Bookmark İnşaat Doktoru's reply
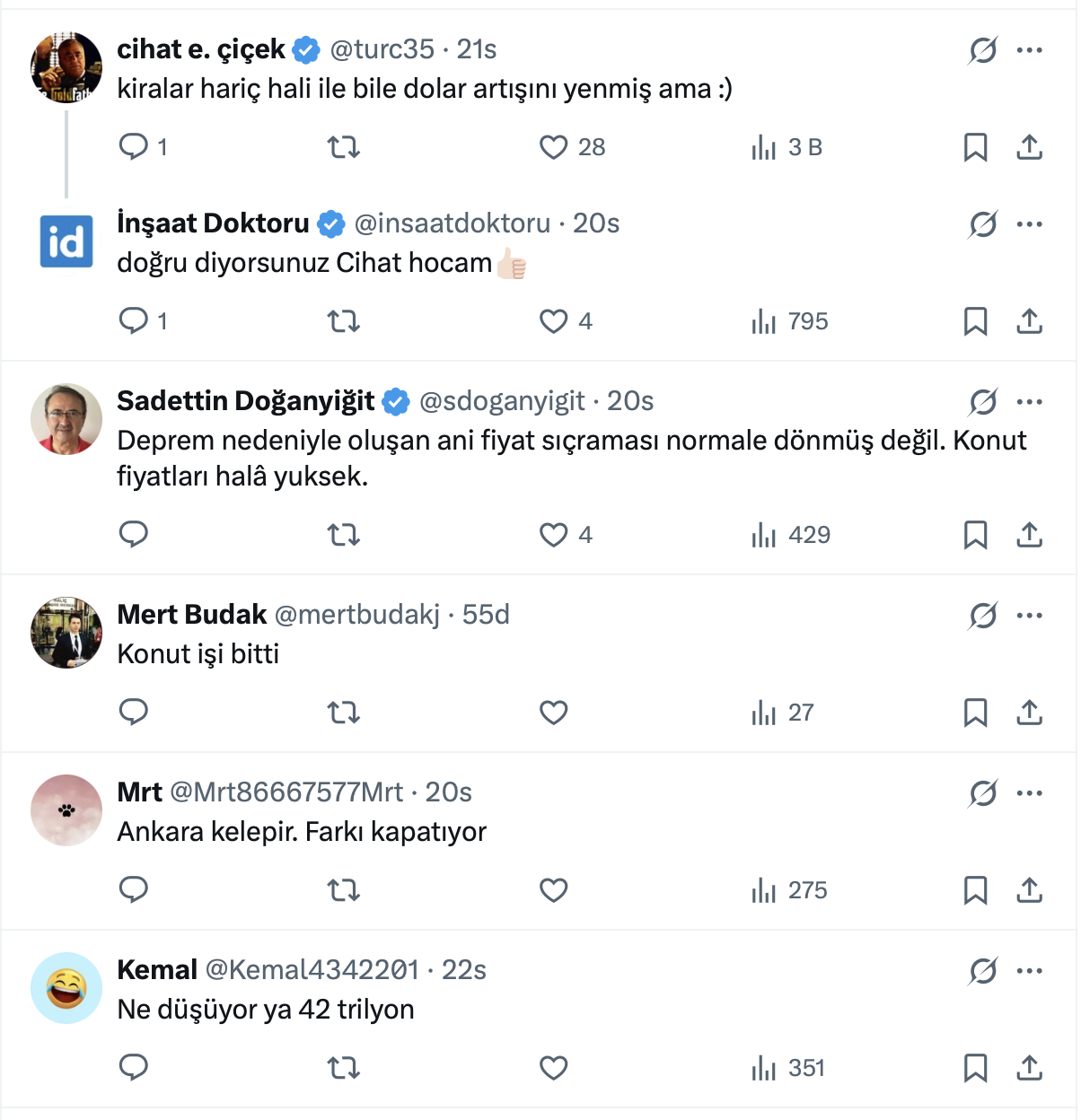1081x1120 pixels. pos(975,321)
